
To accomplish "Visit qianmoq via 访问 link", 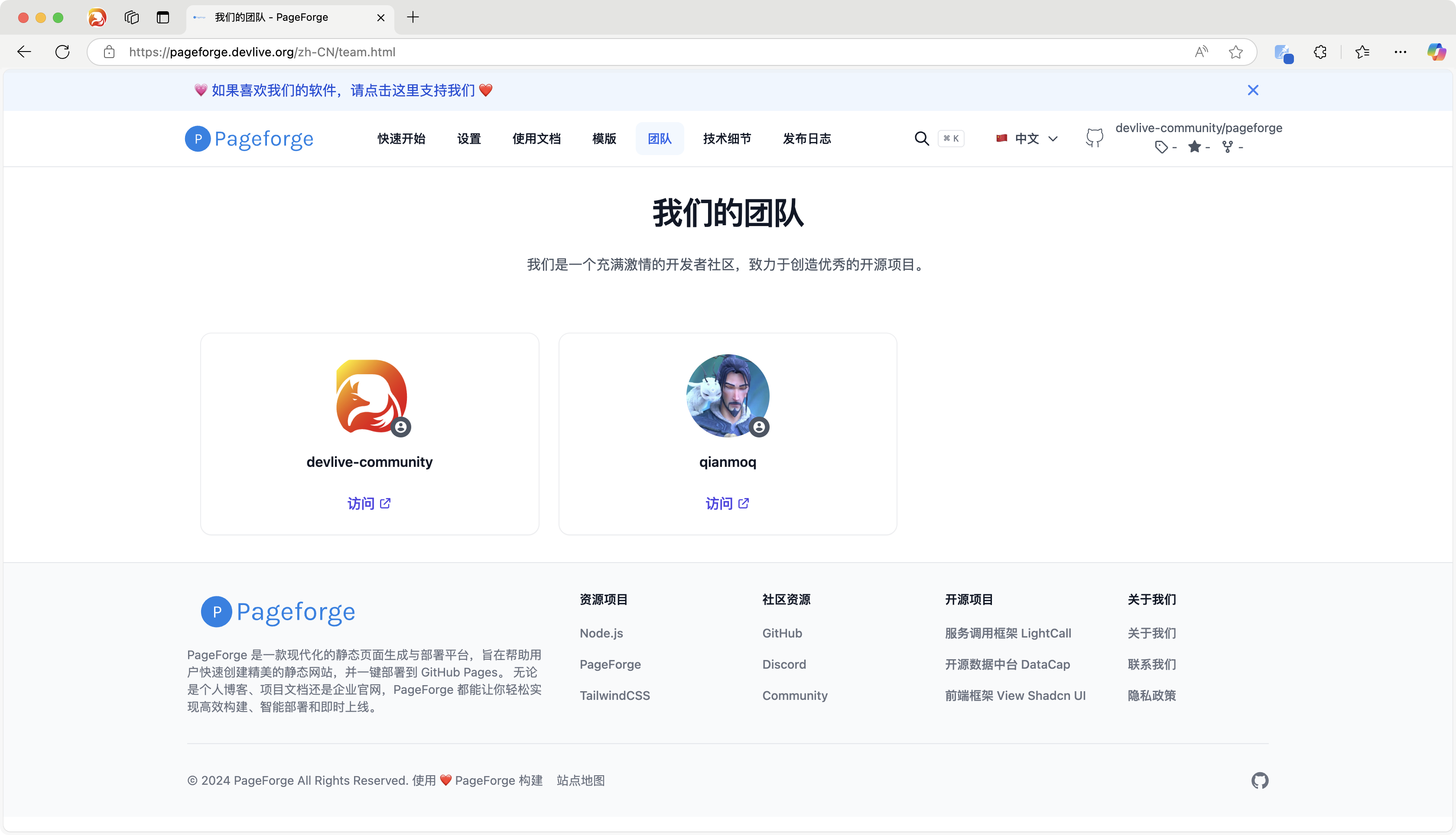I will [727, 503].
